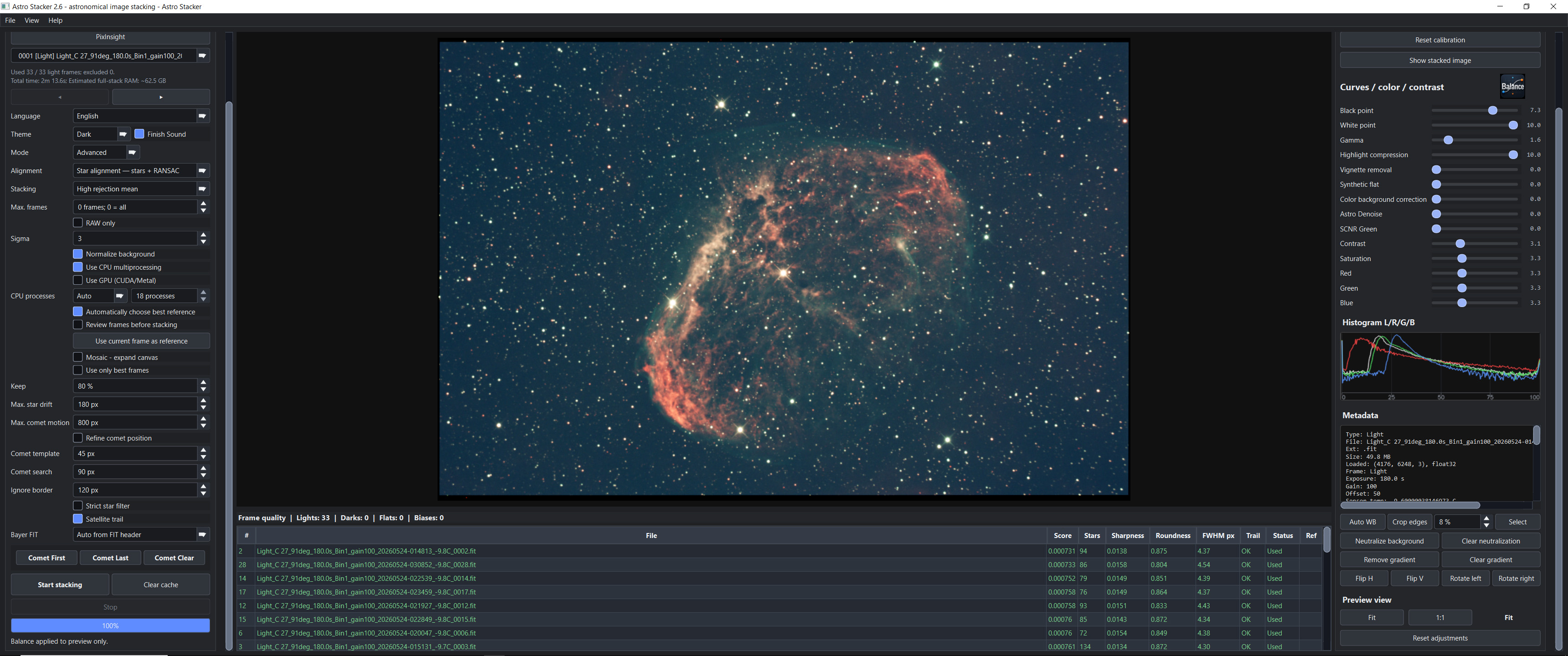Set preview view to 1:1
Viewport: 1568px width, 656px height.
click(x=1439, y=617)
